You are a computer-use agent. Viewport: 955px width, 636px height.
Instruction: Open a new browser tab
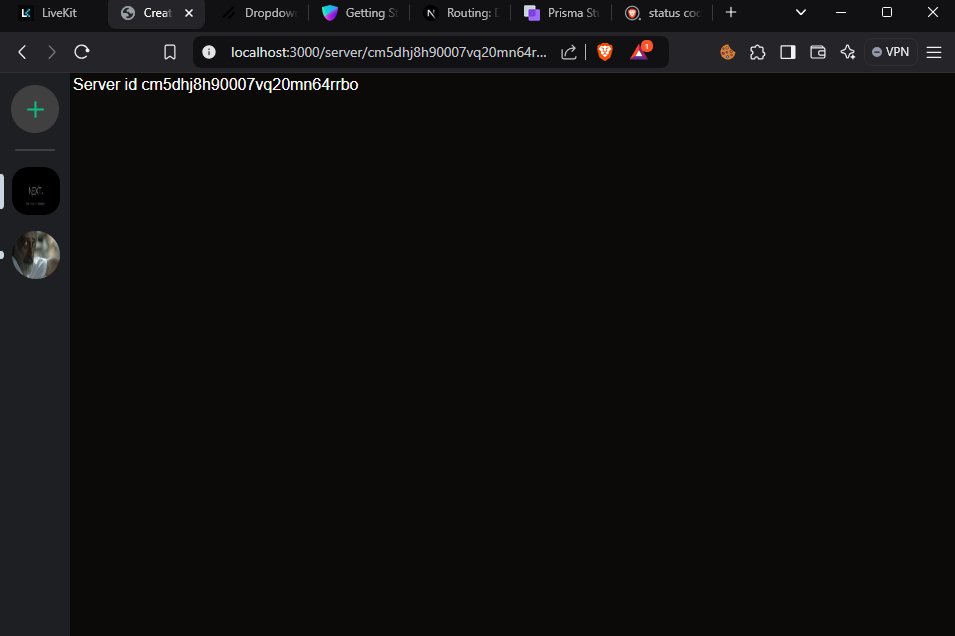(731, 12)
